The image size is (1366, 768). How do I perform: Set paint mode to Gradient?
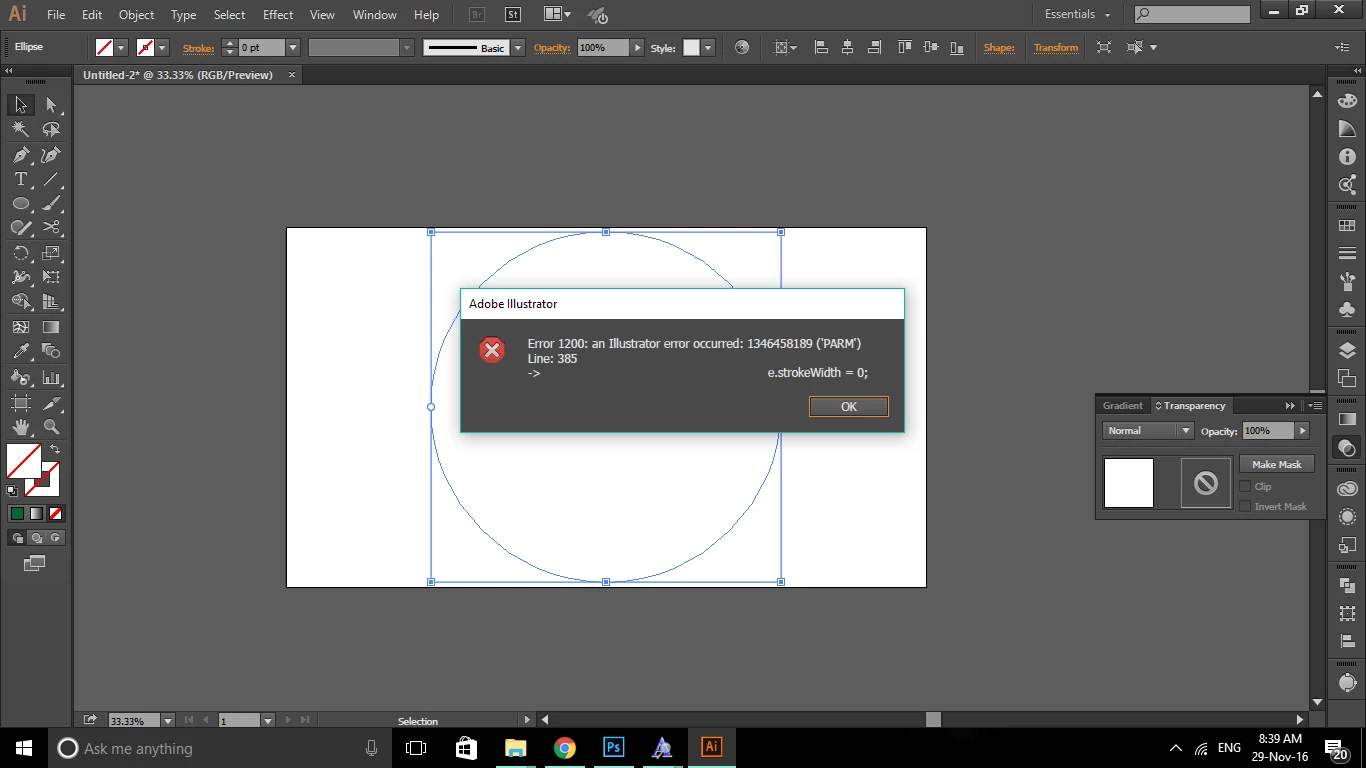(36, 513)
